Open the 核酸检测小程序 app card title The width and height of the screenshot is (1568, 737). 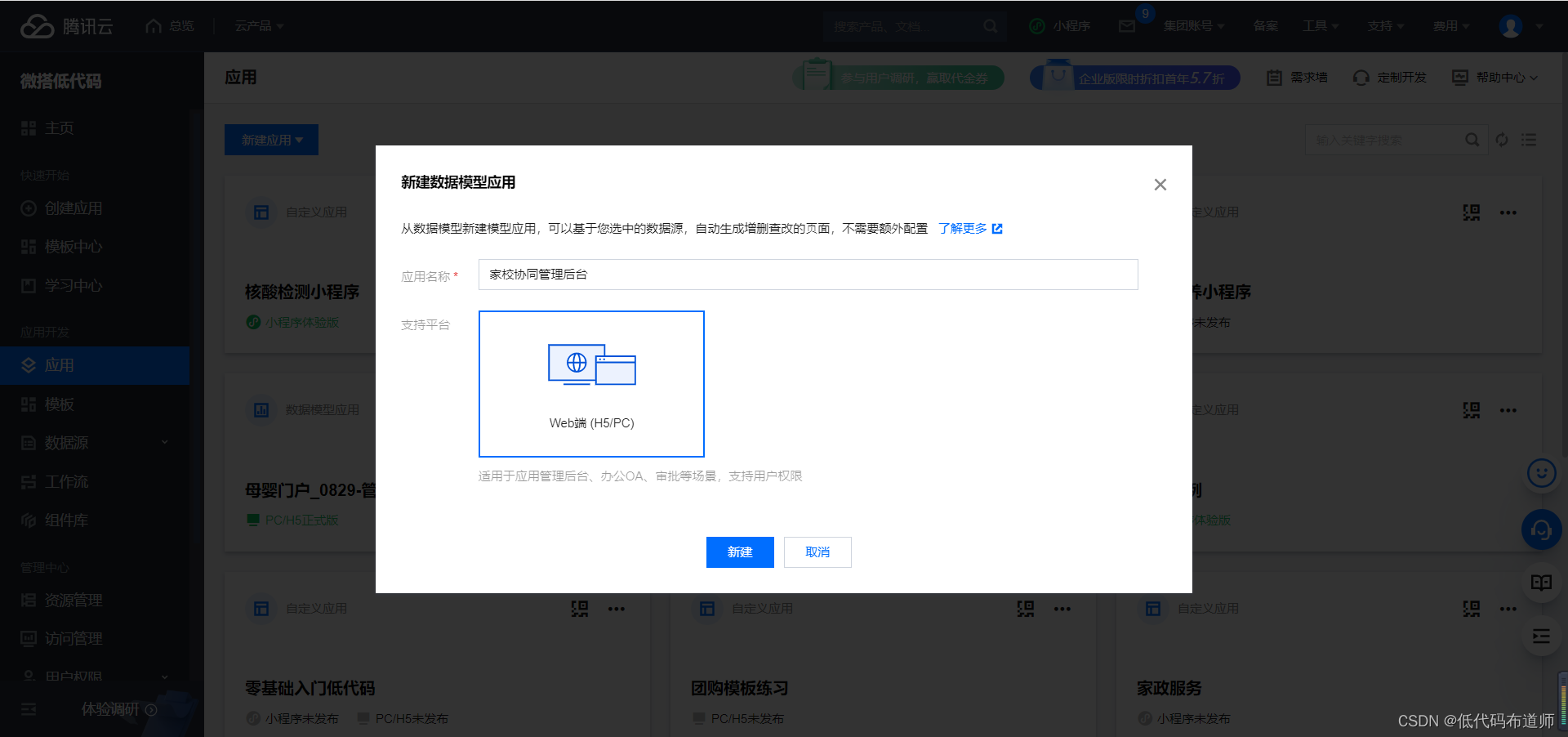(302, 293)
